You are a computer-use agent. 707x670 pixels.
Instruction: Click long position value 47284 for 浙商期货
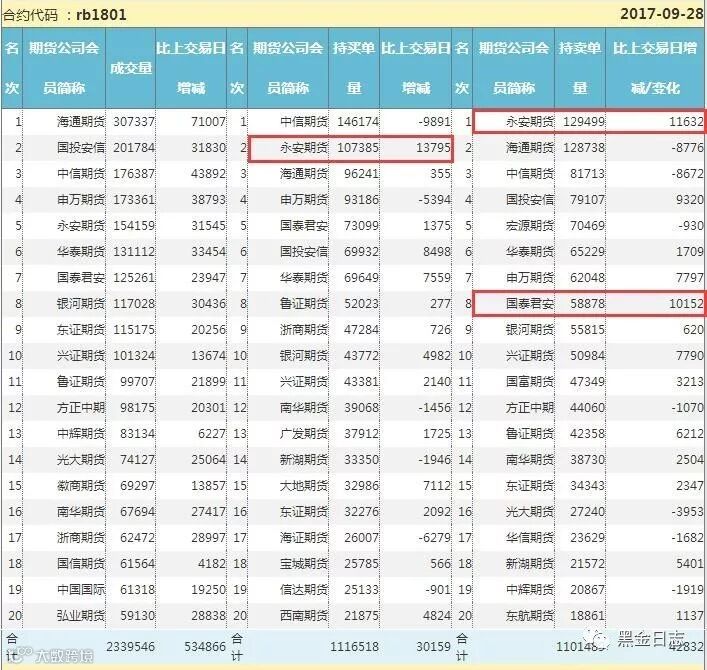(362, 330)
